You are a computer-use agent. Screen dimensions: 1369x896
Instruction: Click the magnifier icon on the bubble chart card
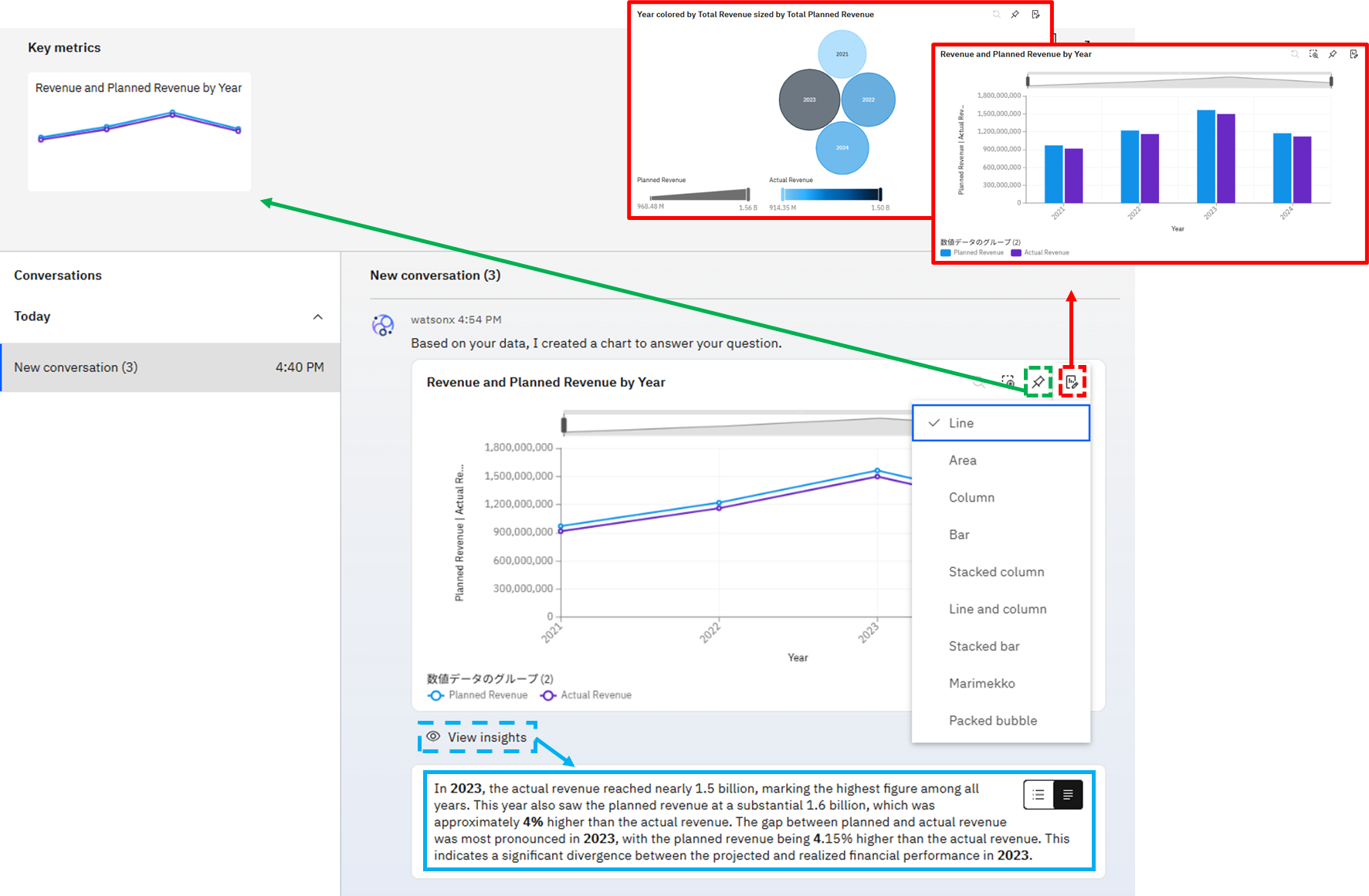coord(996,15)
